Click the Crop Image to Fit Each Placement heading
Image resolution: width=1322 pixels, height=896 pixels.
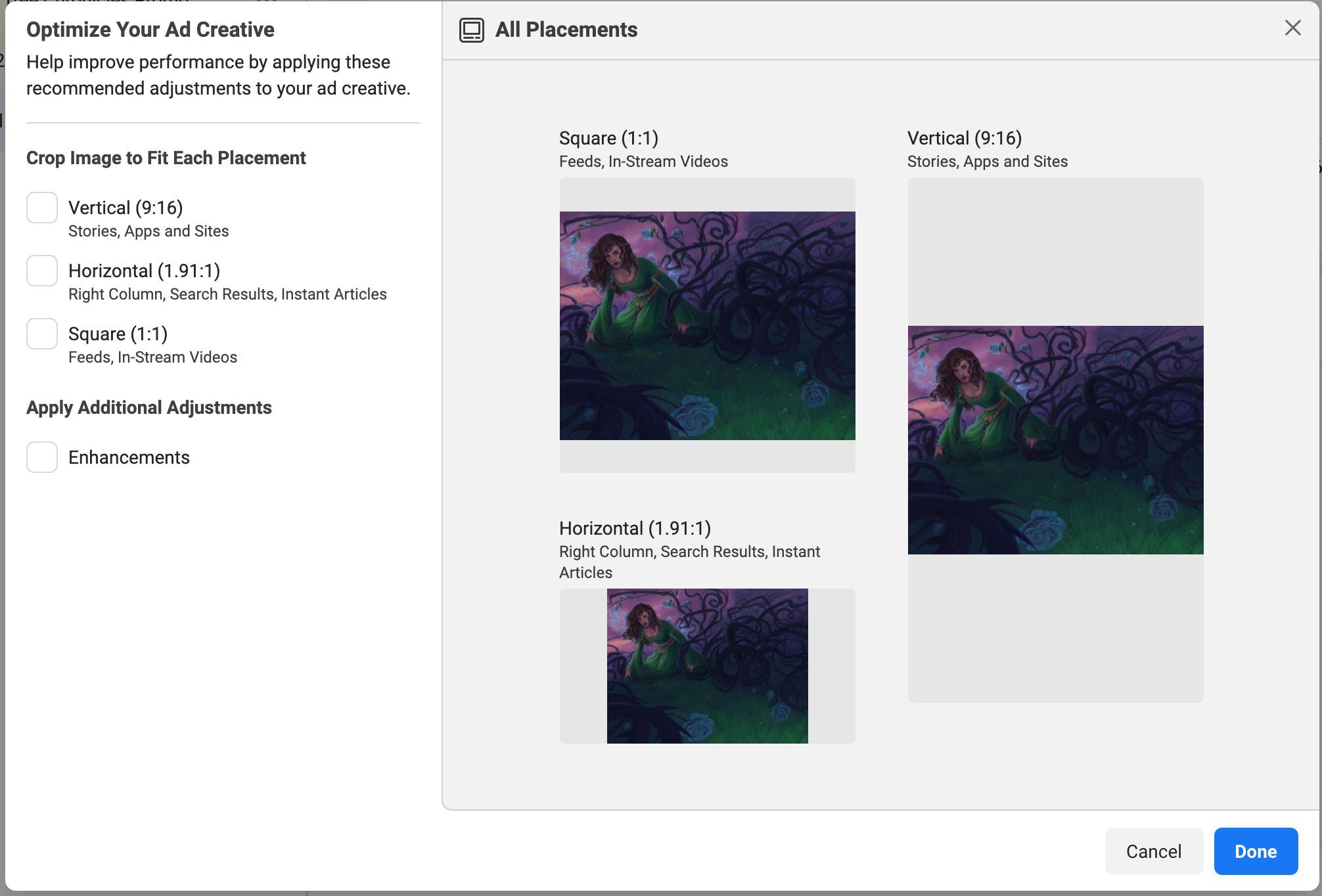point(166,158)
